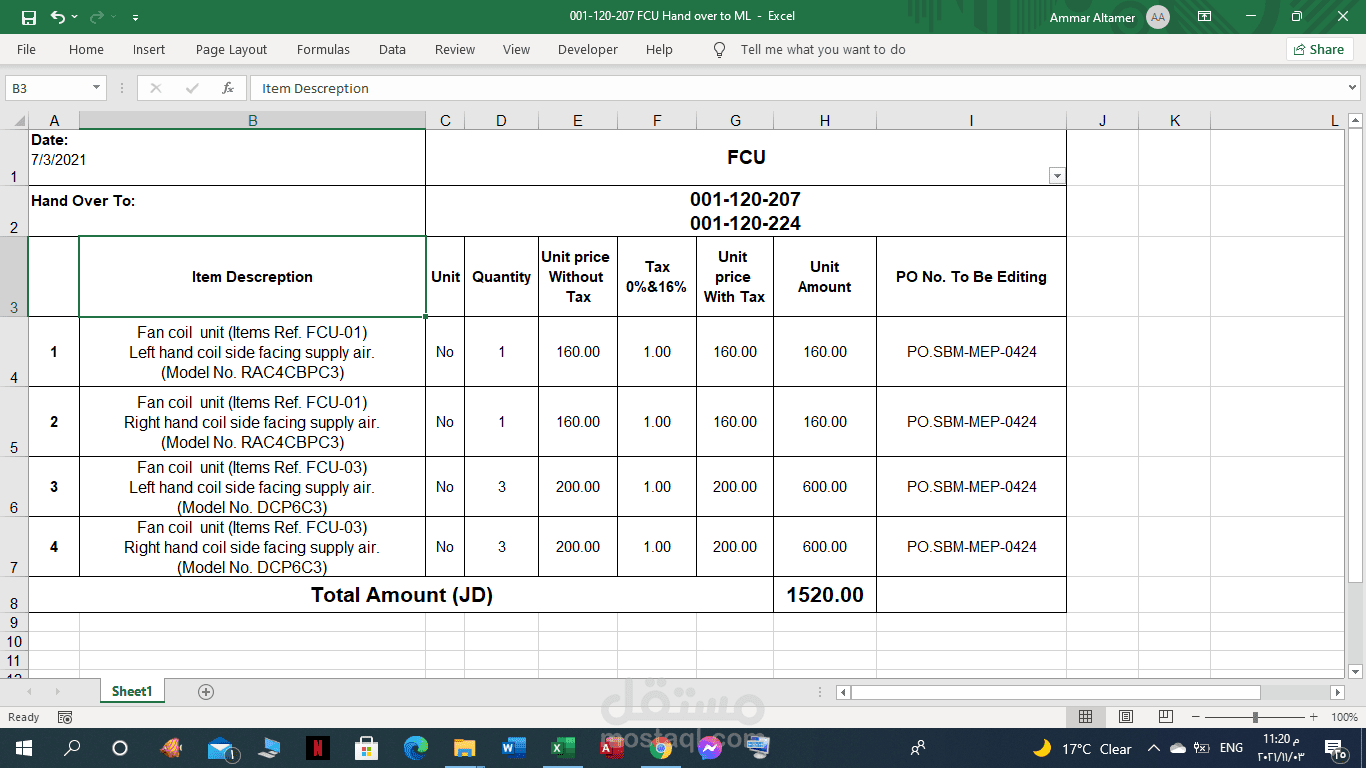This screenshot has width=1366, height=768.
Task: Click the Insert Function fx icon
Action: [228, 88]
